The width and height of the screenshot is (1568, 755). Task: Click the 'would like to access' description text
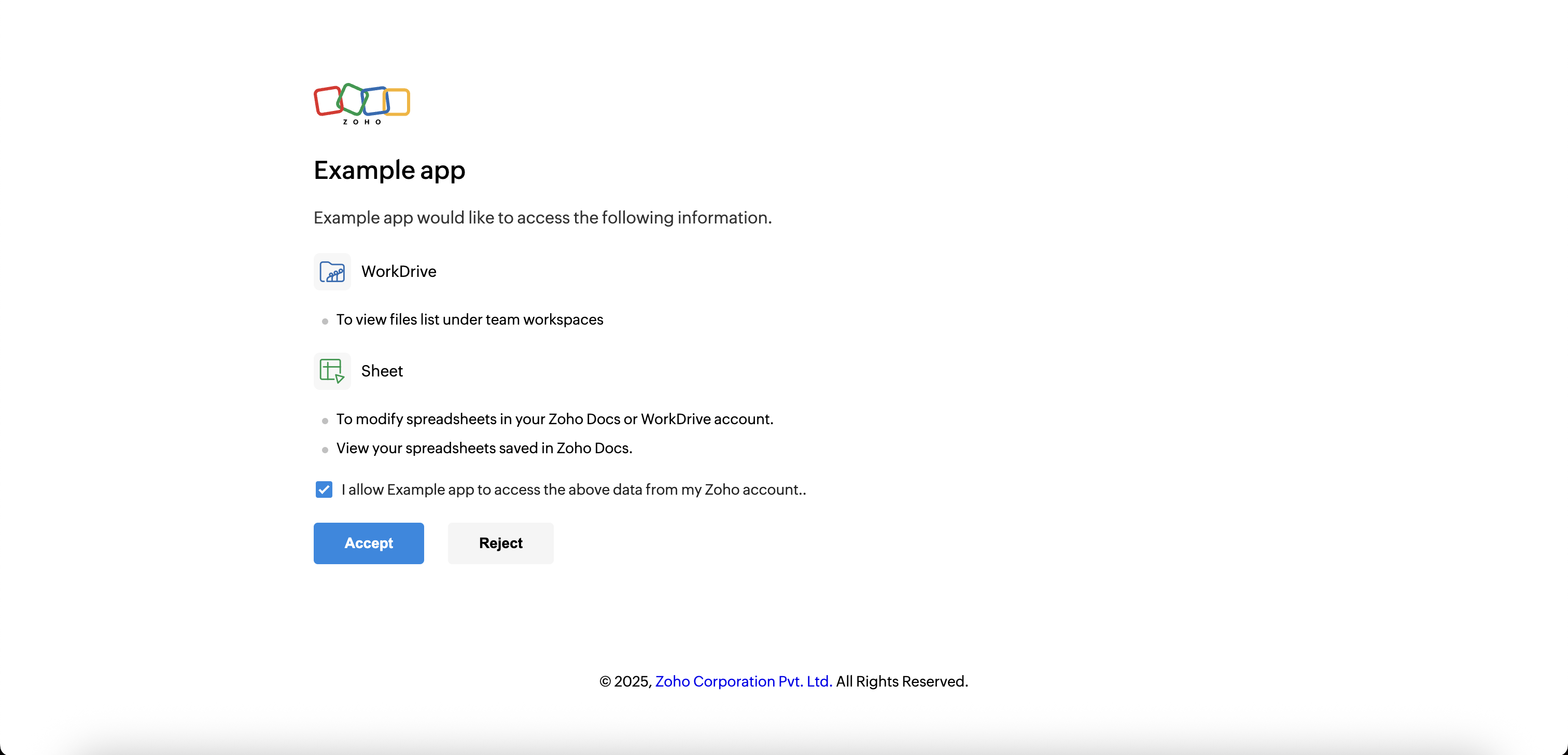[x=542, y=217]
